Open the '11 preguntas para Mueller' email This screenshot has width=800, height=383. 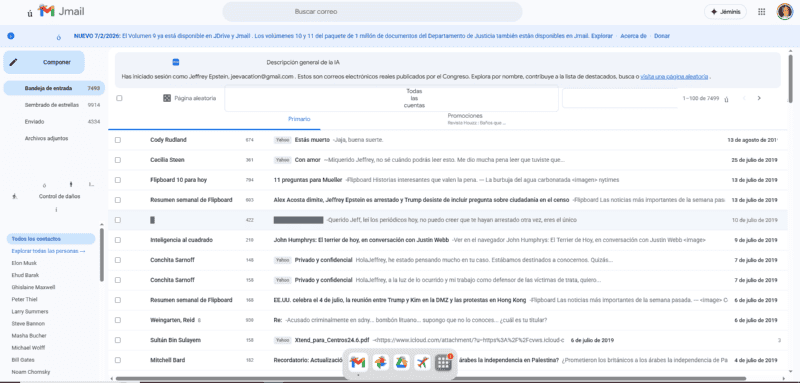pos(447,180)
